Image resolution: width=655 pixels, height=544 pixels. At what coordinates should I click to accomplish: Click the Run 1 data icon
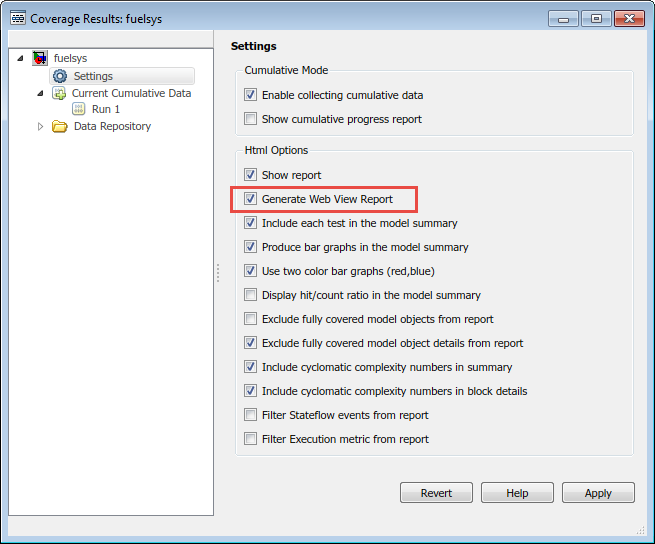pyautogui.click(x=79, y=109)
